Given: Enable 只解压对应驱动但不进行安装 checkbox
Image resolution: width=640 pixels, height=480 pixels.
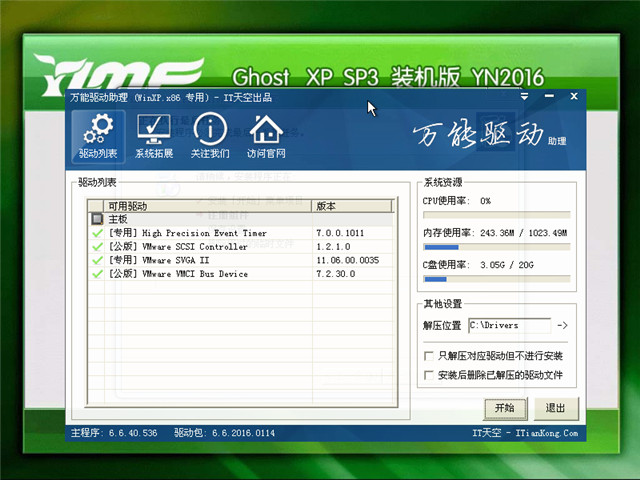Looking at the screenshot, I should pos(429,356).
